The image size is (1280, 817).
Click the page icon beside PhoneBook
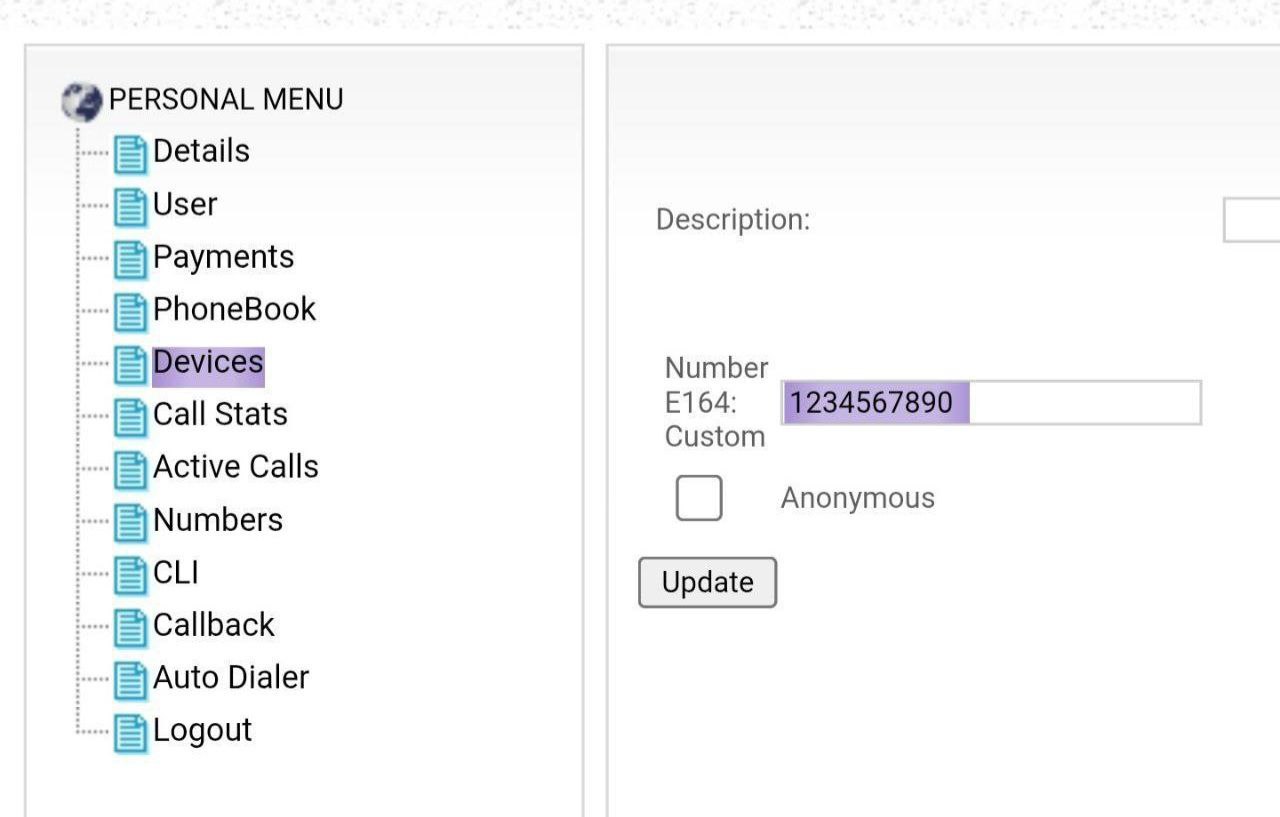pyautogui.click(x=130, y=312)
